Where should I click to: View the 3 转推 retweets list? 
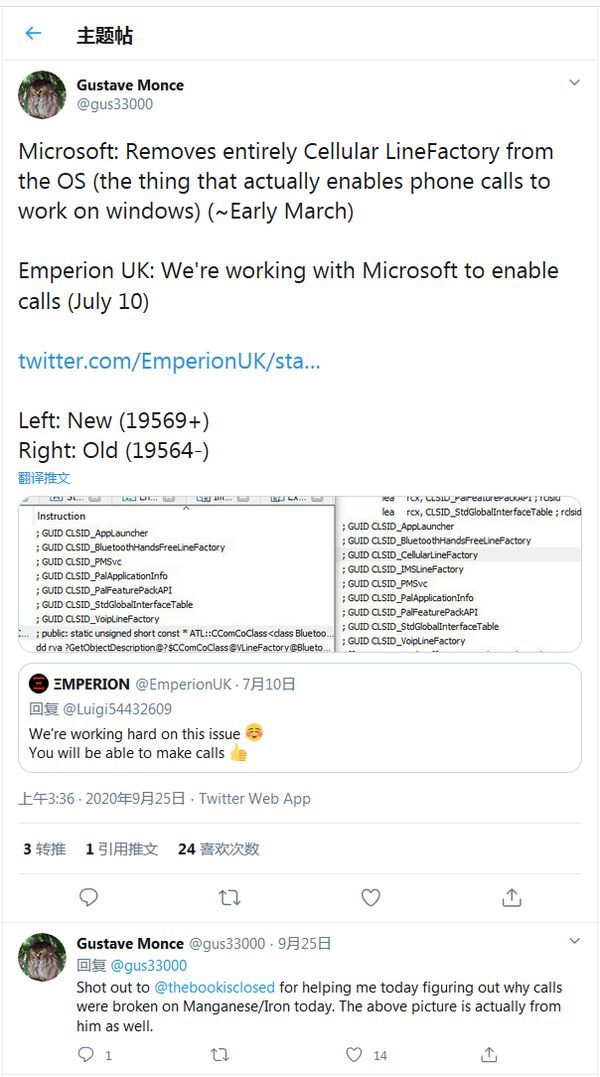click(44, 849)
